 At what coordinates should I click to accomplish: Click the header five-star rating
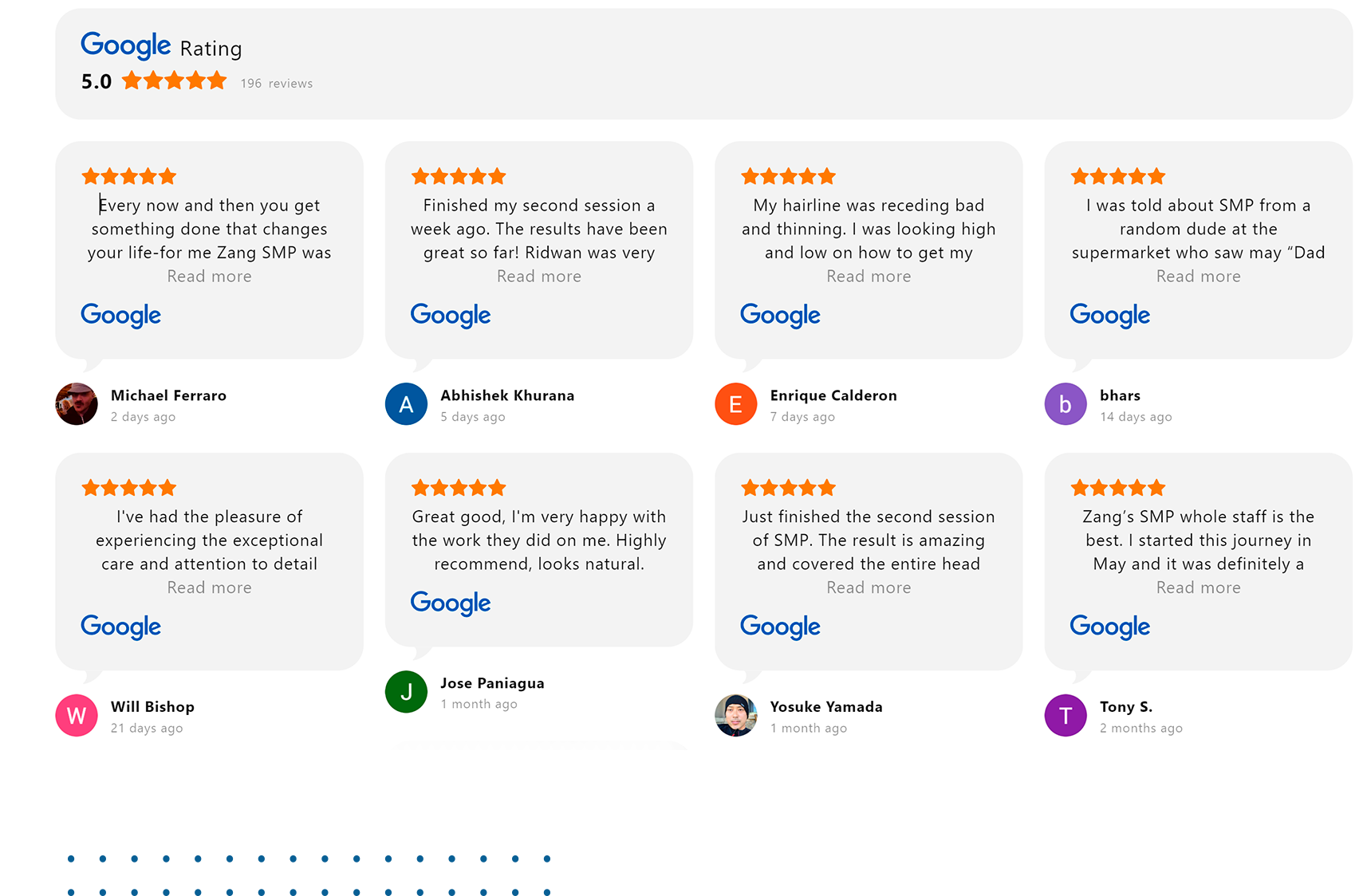(x=175, y=81)
